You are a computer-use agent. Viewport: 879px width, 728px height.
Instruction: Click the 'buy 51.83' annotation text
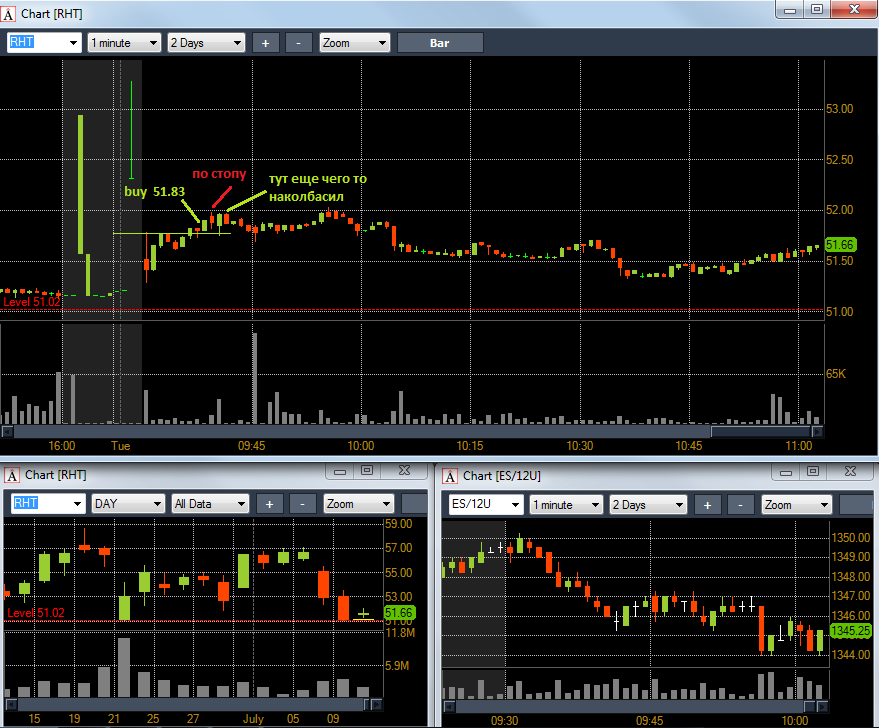point(154,192)
